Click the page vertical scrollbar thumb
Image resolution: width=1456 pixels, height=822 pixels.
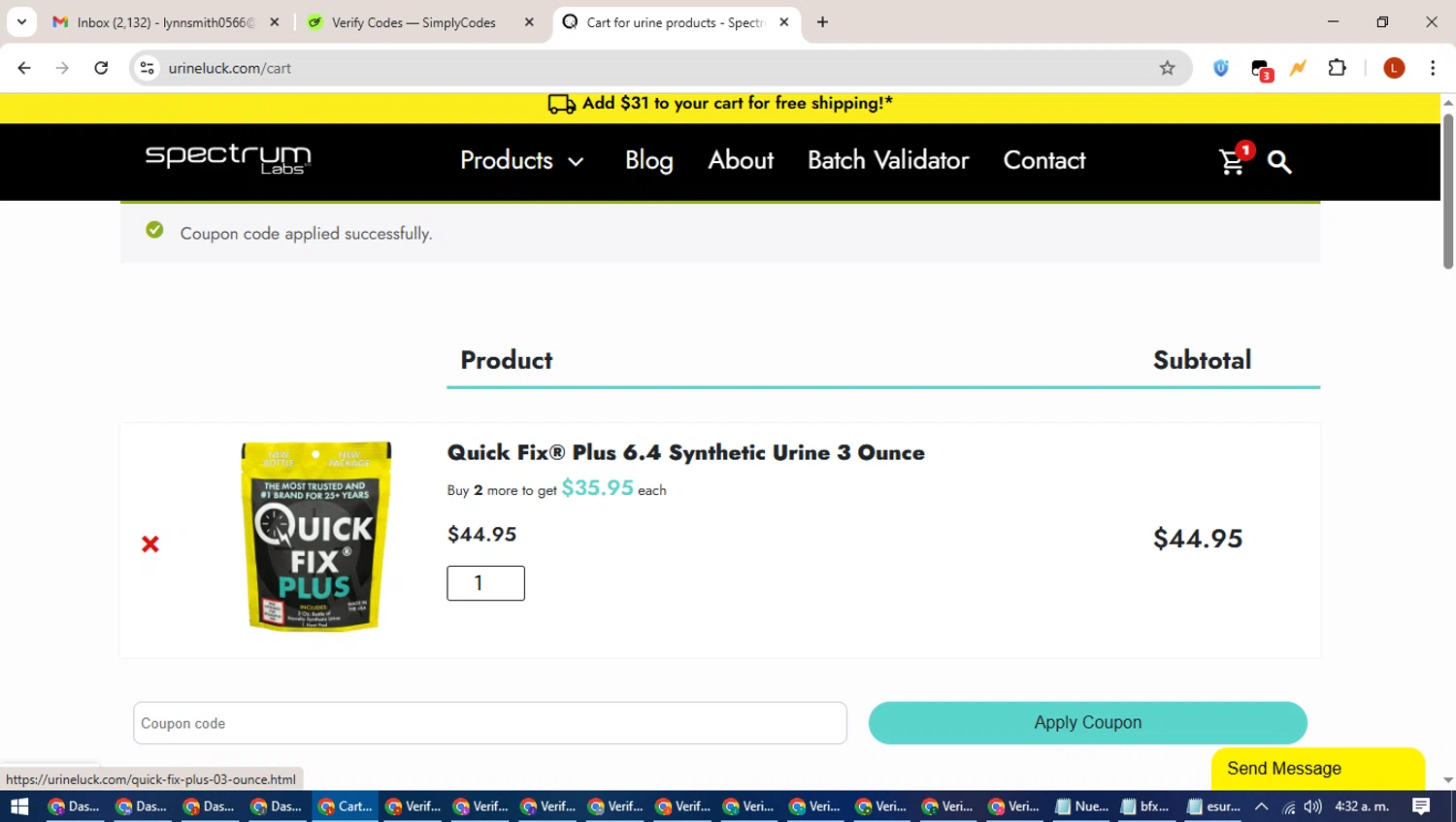pyautogui.click(x=1447, y=191)
